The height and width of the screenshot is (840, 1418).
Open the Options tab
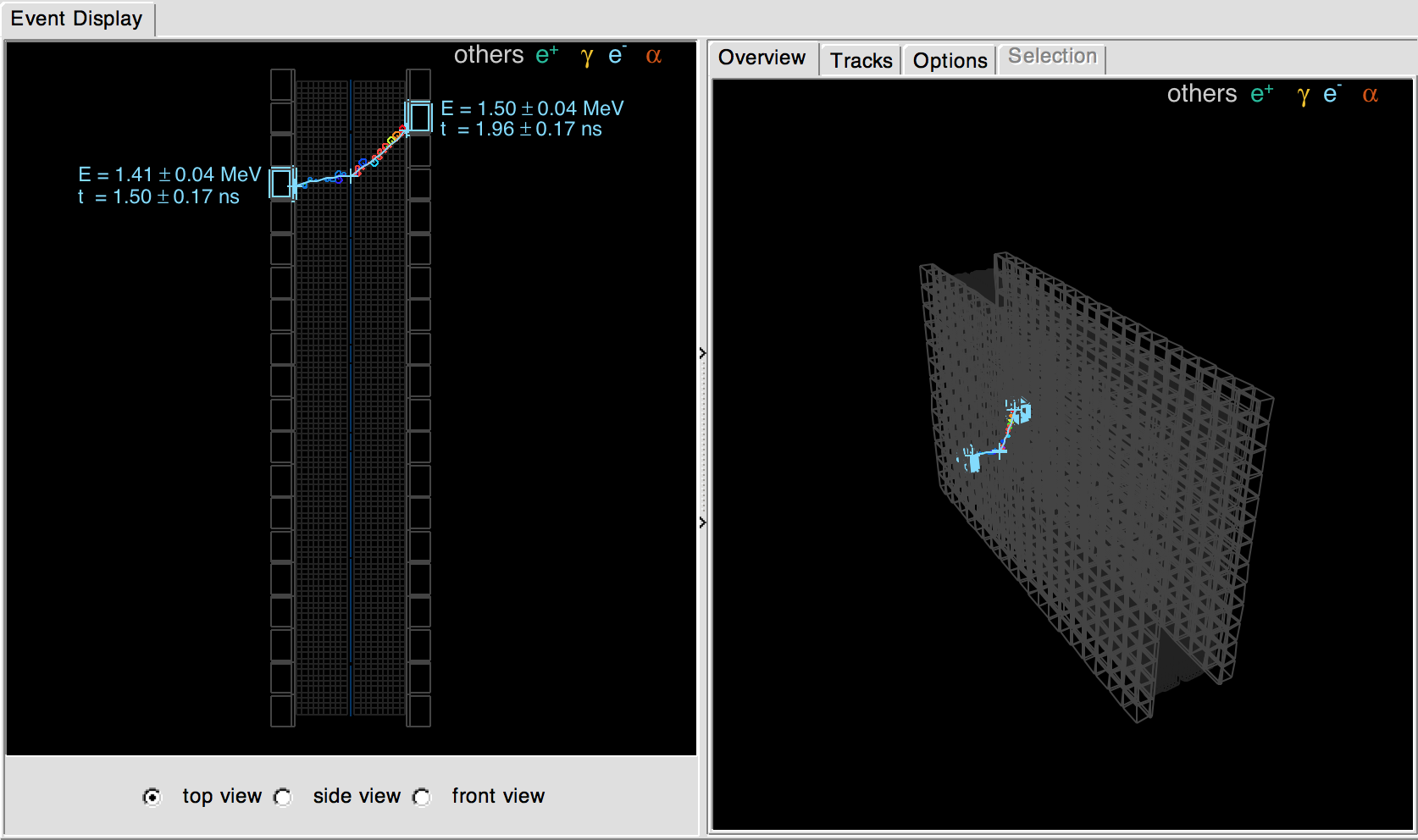950,60
